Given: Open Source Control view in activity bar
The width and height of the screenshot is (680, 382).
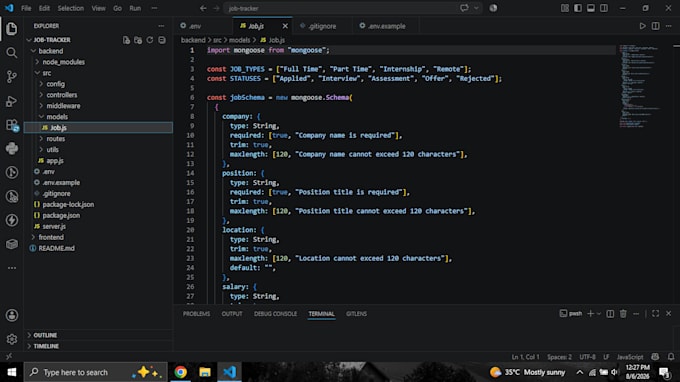Looking at the screenshot, I should [12, 77].
